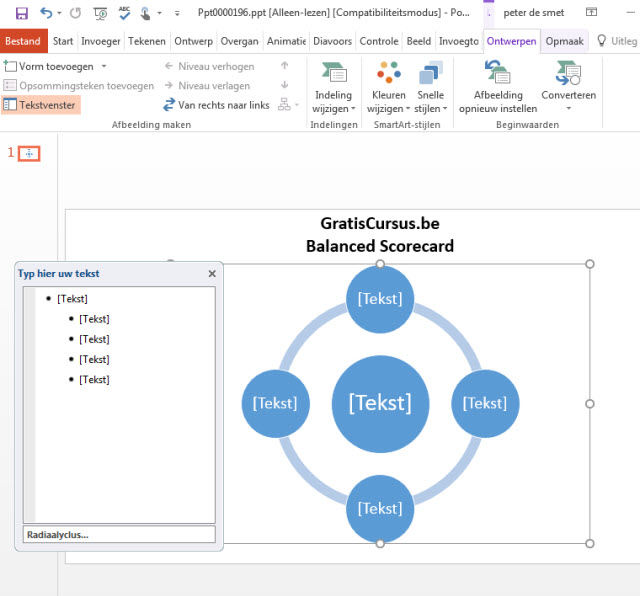This screenshot has width=640, height=596.
Task: Select the center [Tekst] circle in SmartArt
Action: [x=380, y=404]
